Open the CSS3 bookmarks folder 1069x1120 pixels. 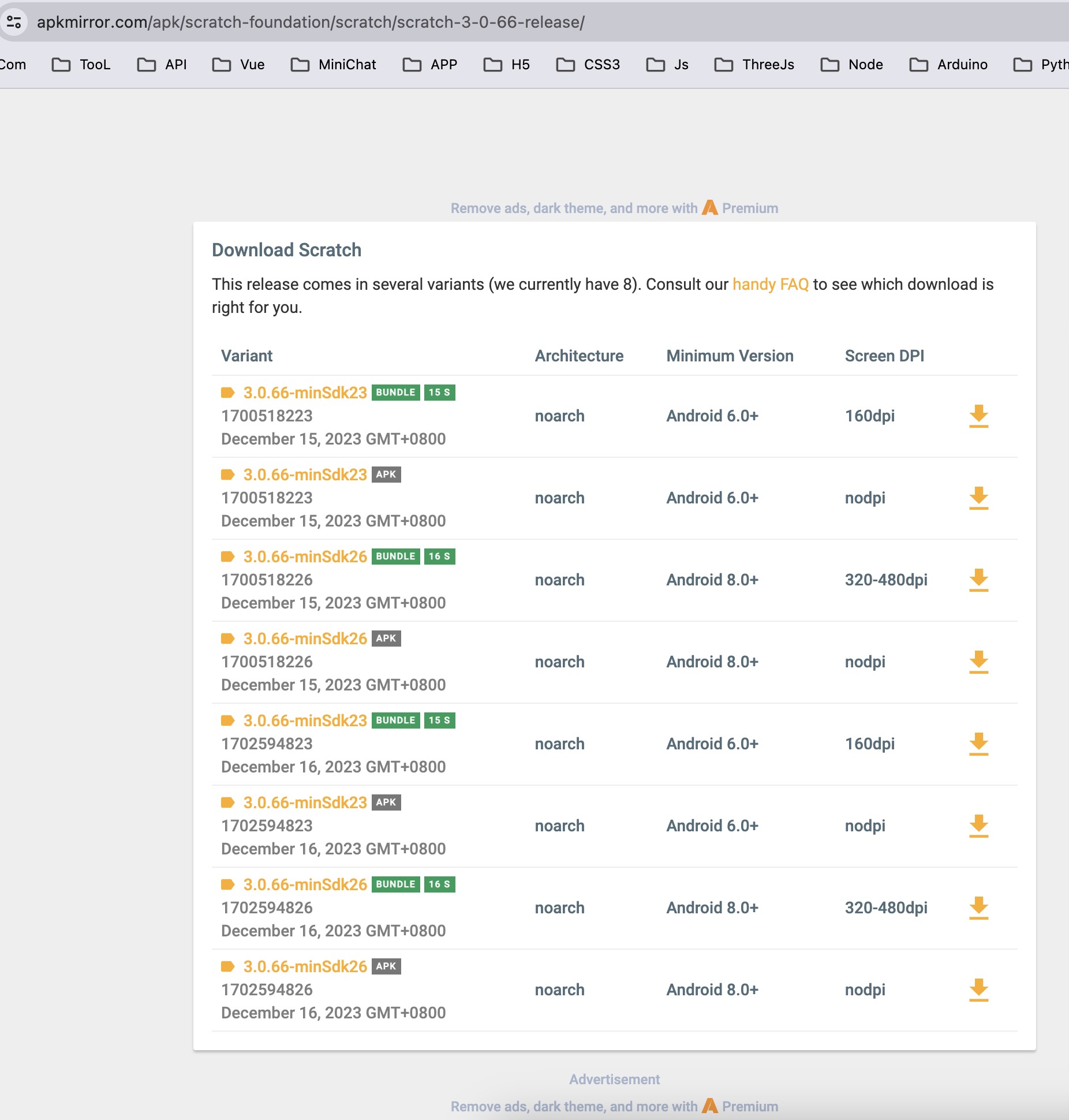tap(588, 65)
